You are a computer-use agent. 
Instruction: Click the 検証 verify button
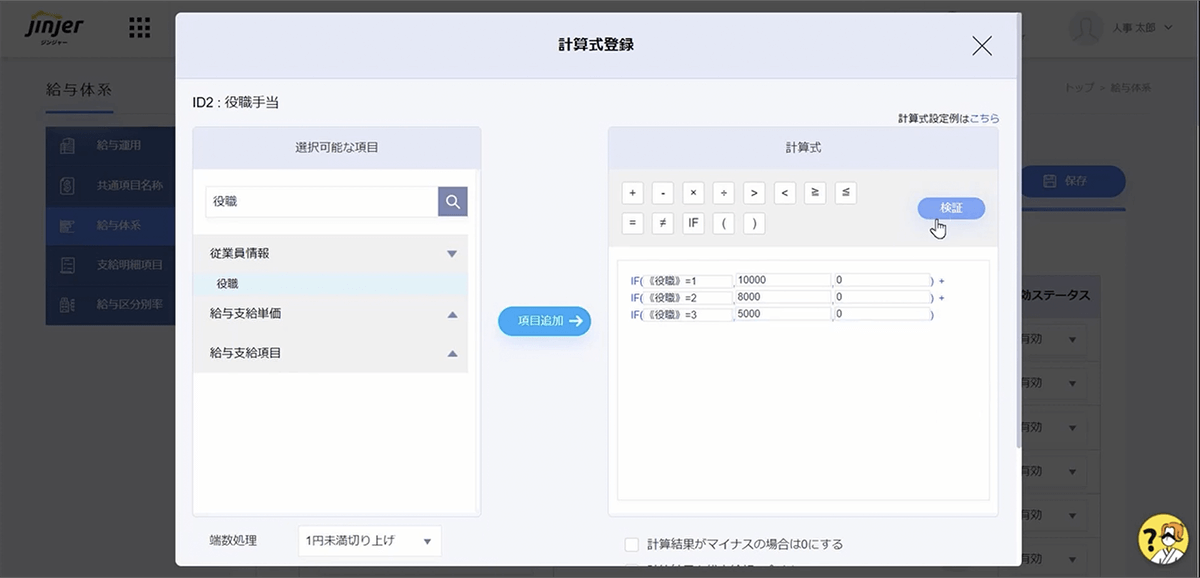(951, 208)
